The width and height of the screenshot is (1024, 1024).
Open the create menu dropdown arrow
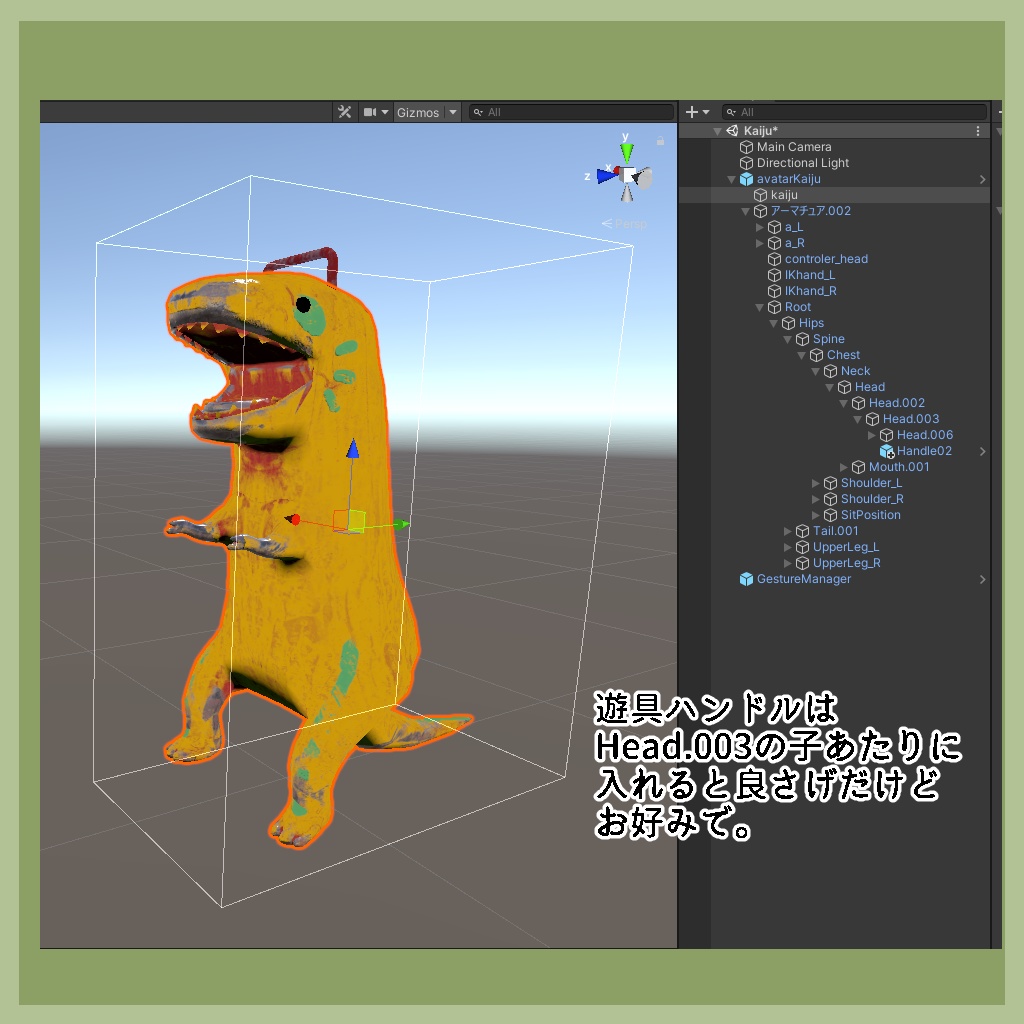(706, 112)
